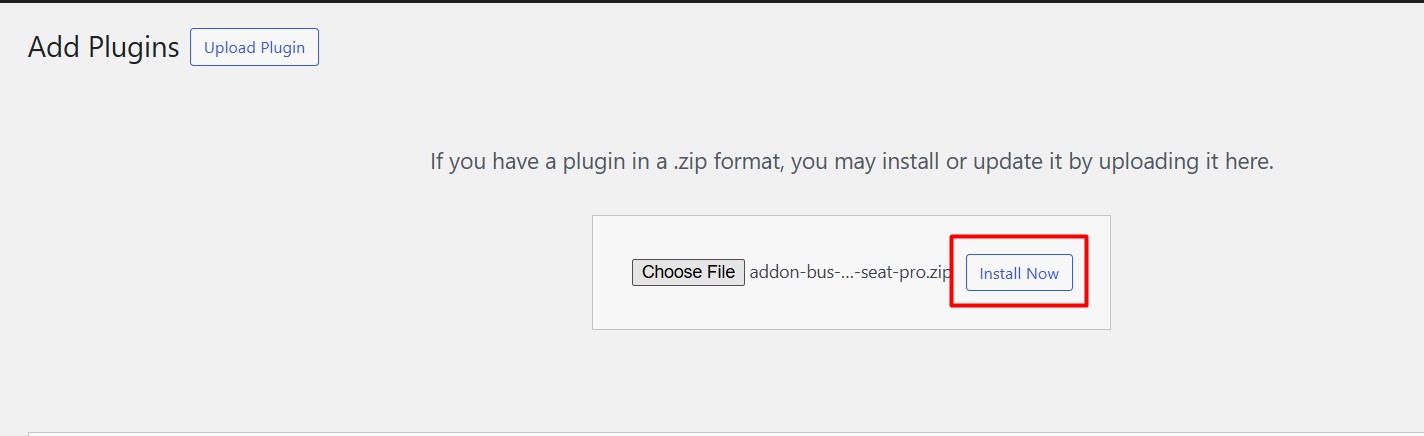Click "uploading it here" in the instructions
This screenshot has width=1424, height=436.
tap(1186, 161)
